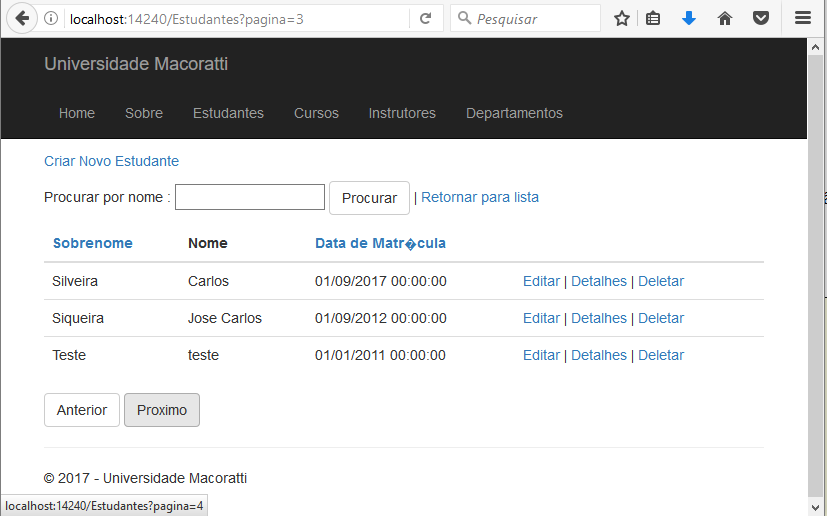Click the Procurar button

(x=369, y=198)
